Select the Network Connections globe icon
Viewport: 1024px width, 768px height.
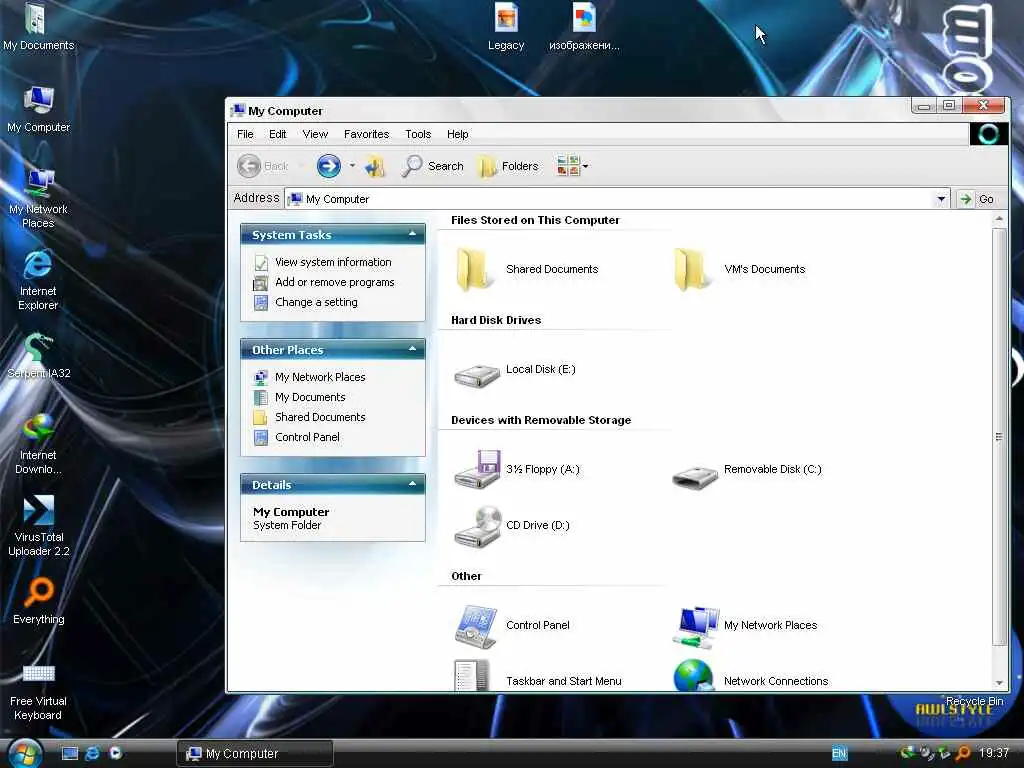pos(693,675)
